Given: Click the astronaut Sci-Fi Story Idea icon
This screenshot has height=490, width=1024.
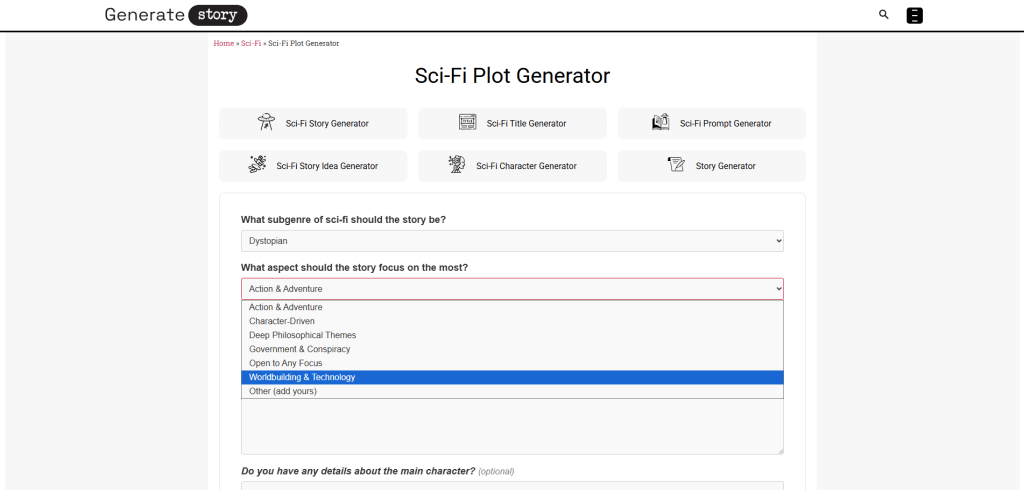Looking at the screenshot, I should [257, 165].
